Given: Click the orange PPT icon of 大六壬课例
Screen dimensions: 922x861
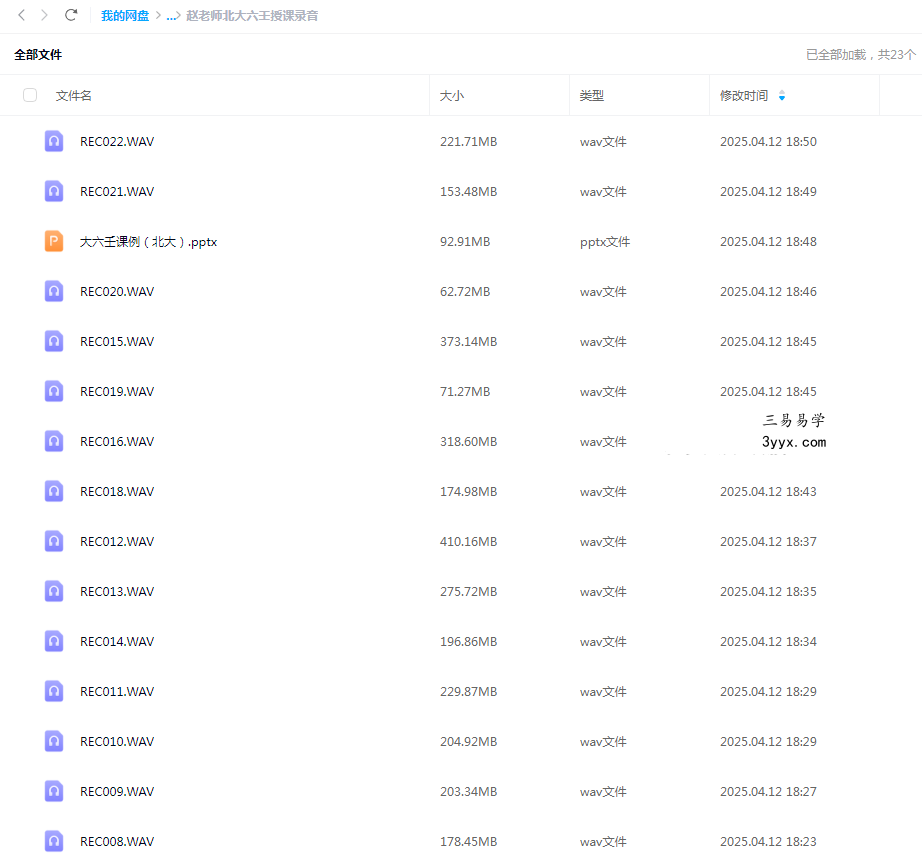Looking at the screenshot, I should coord(54,241).
